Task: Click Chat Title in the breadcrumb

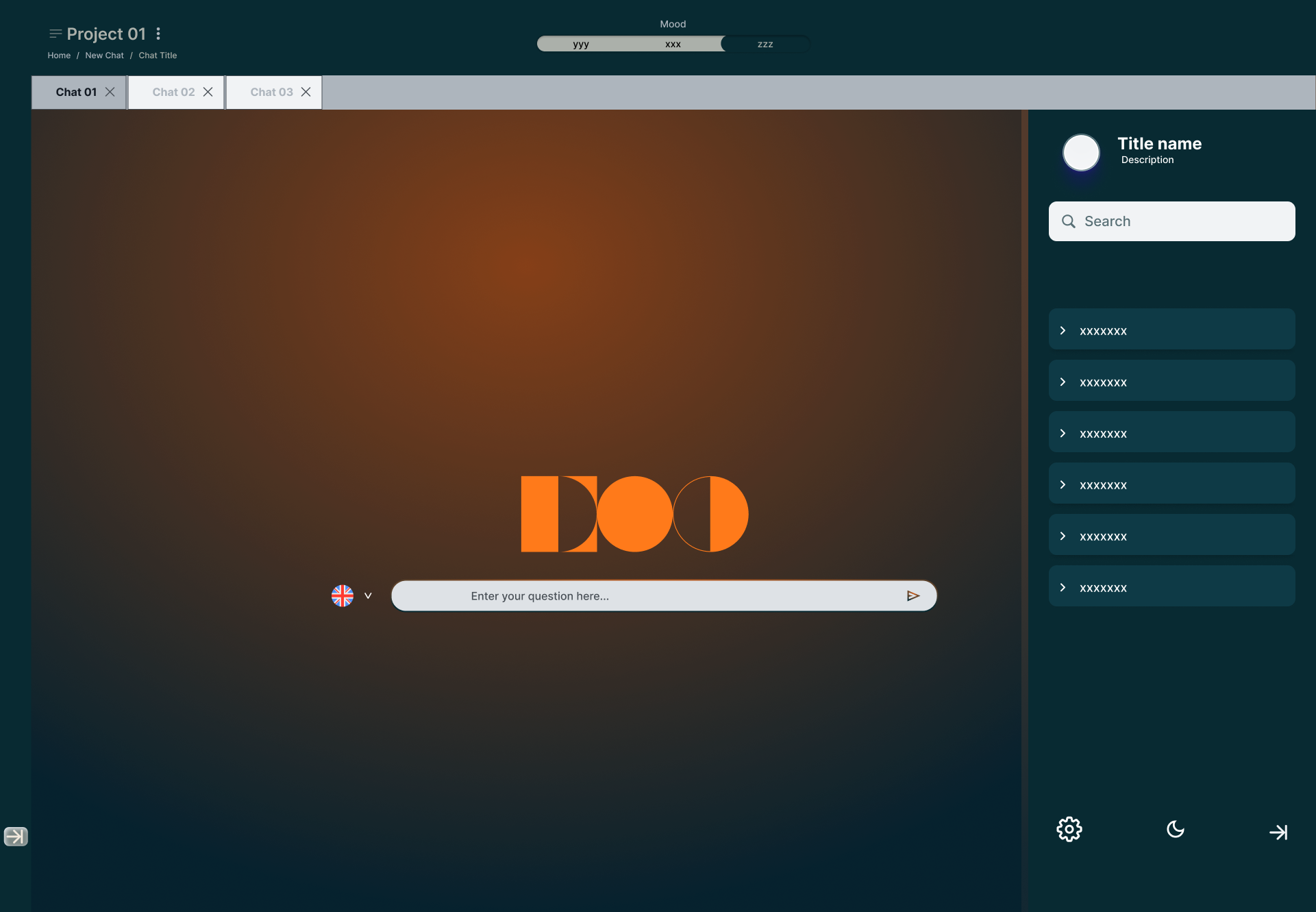Action: 158,56
